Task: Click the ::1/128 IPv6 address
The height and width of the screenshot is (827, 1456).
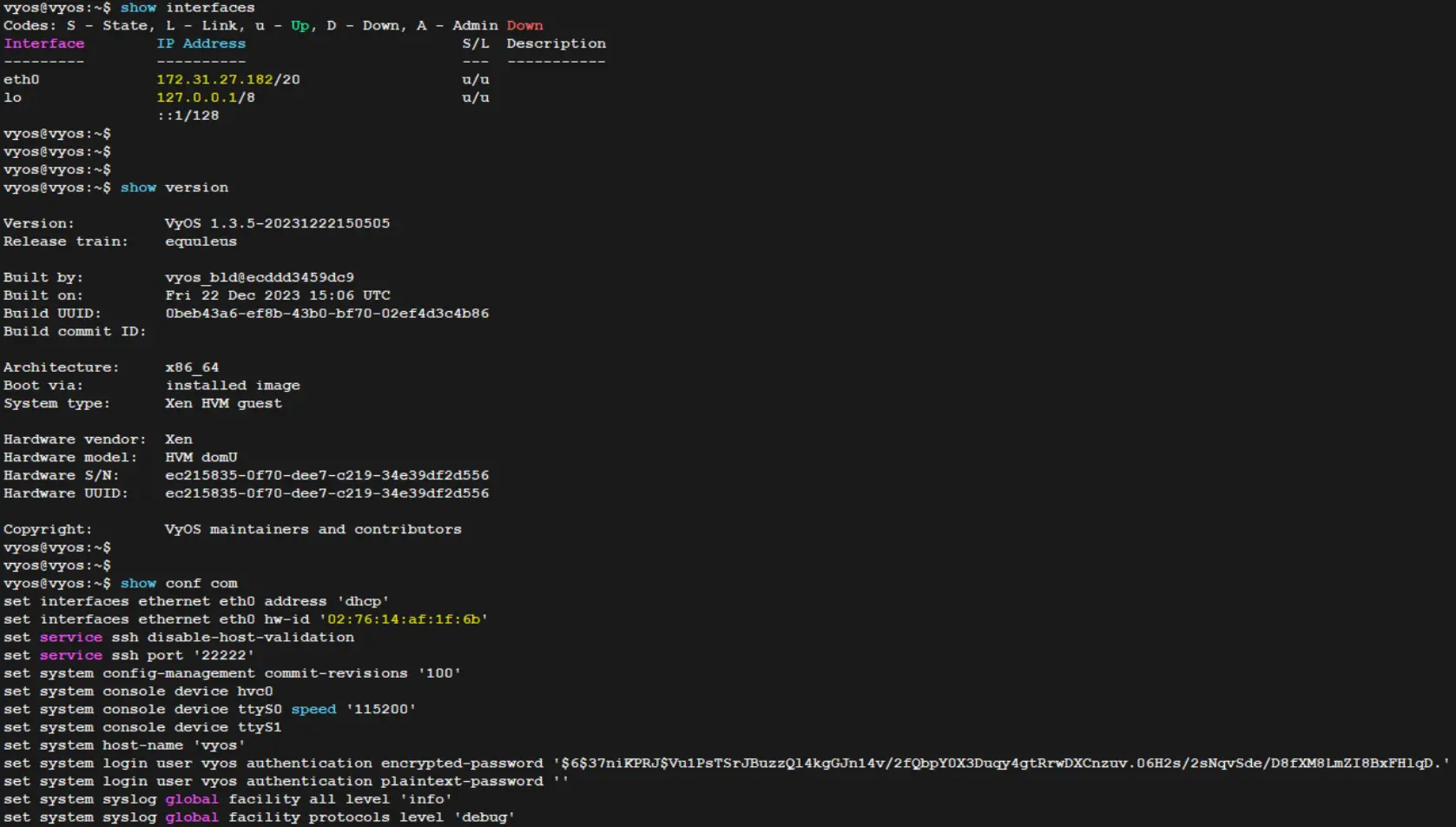Action: pyautogui.click(x=188, y=116)
